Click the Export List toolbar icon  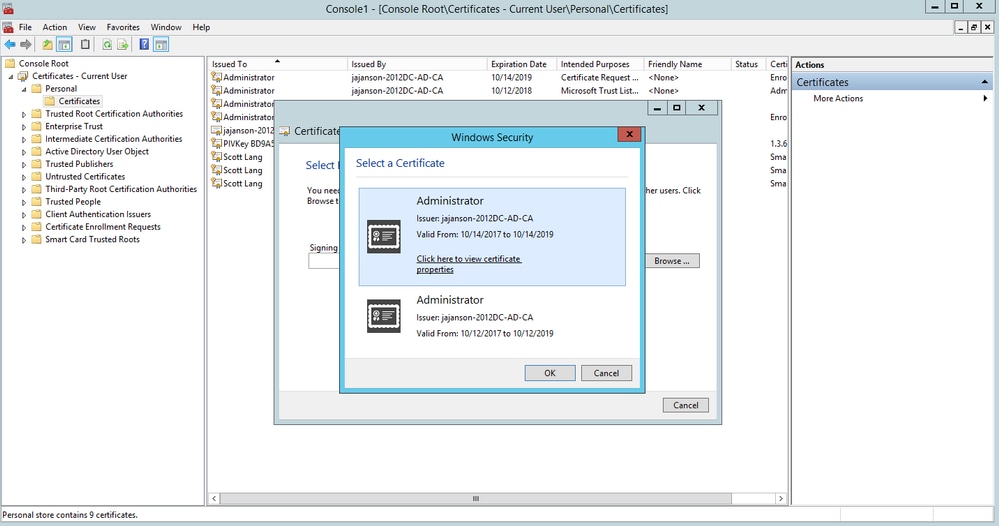pos(123,45)
